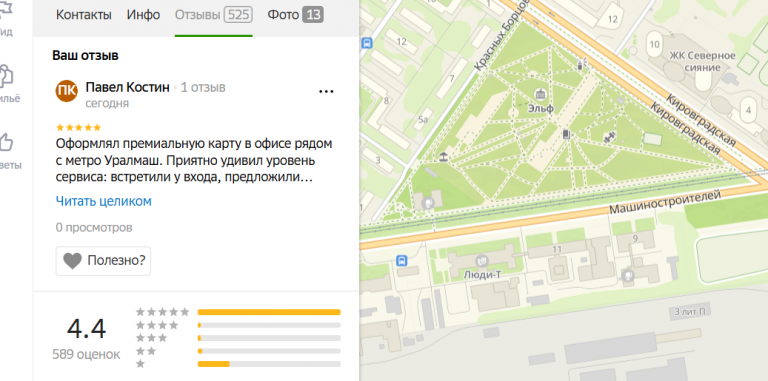Click the thumbs-up icon in left sidebar

7,142
